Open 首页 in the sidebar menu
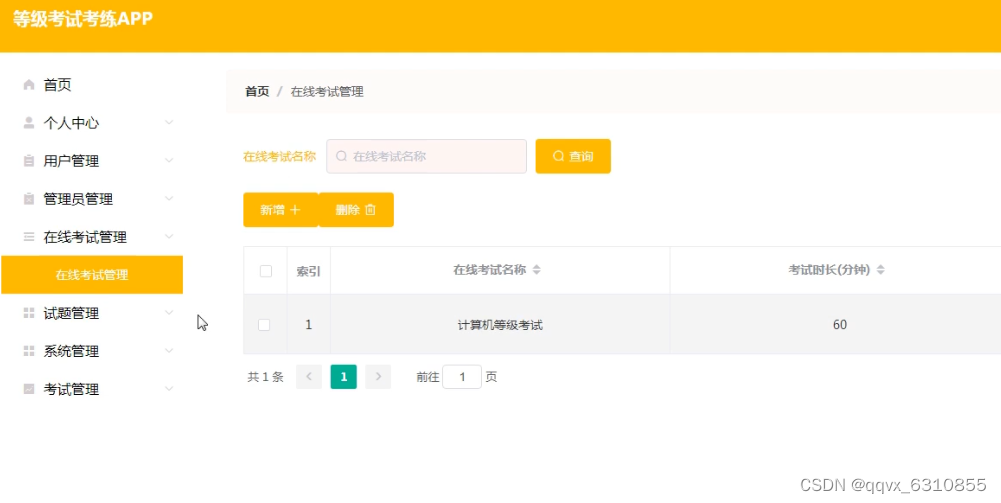Viewport: 1001px width, 503px height. coord(92,85)
